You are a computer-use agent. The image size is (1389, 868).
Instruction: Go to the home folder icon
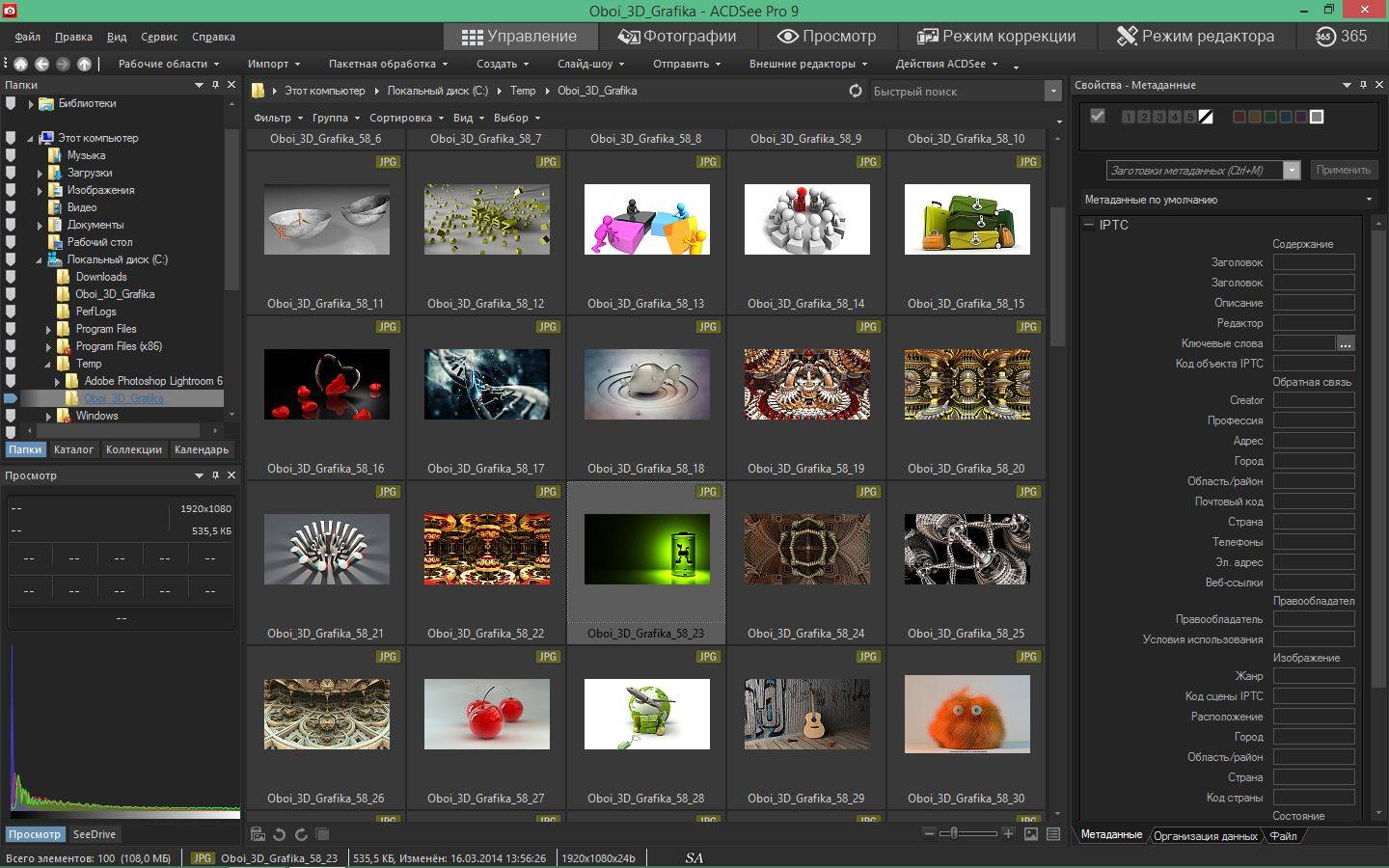20,64
